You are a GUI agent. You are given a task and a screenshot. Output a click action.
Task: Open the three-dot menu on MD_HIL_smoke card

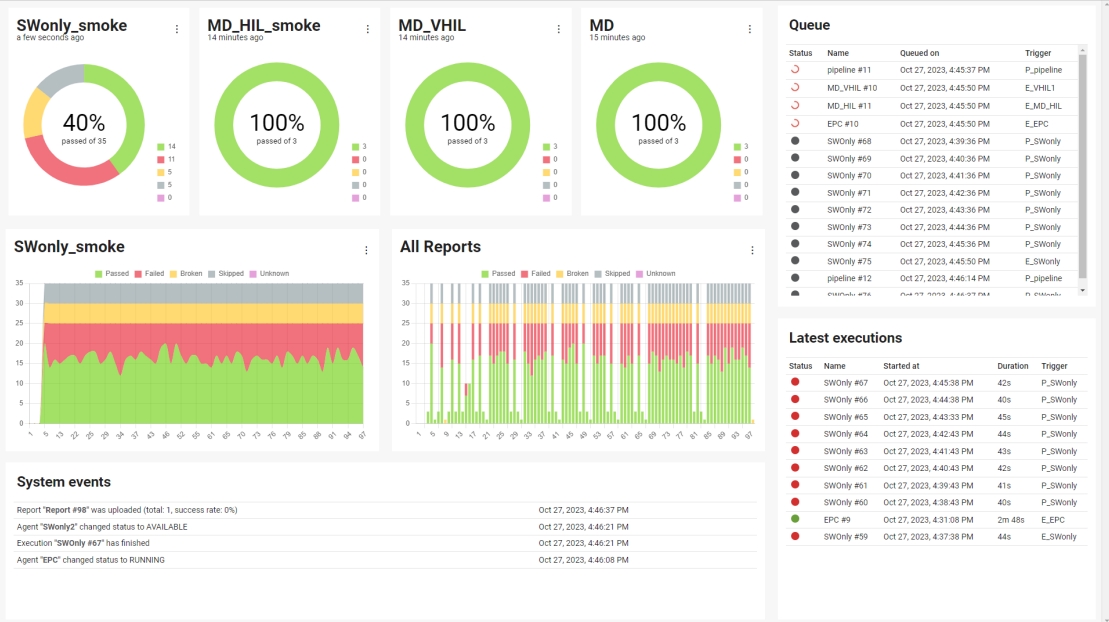[x=368, y=29]
